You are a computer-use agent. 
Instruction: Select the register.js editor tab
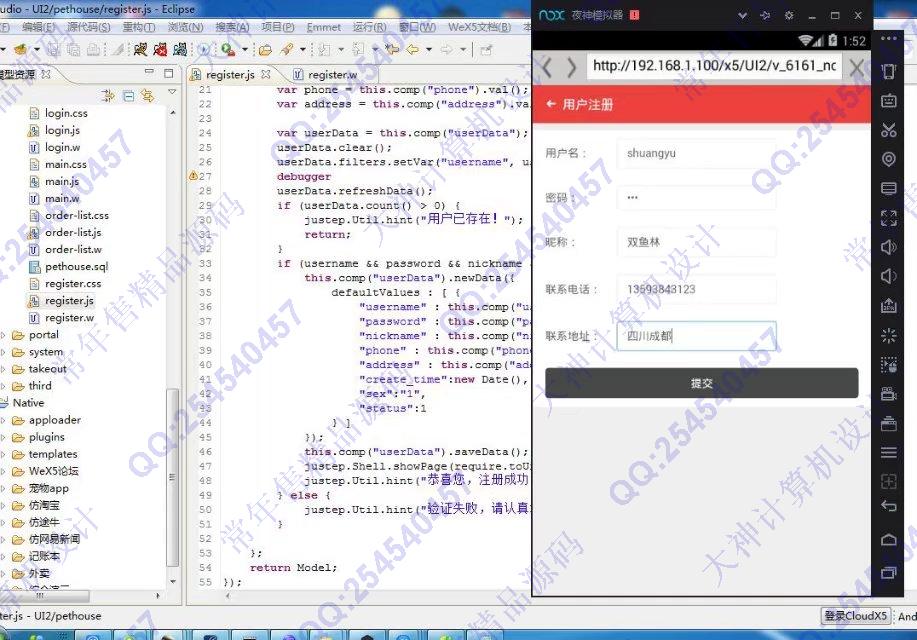click(x=230, y=75)
